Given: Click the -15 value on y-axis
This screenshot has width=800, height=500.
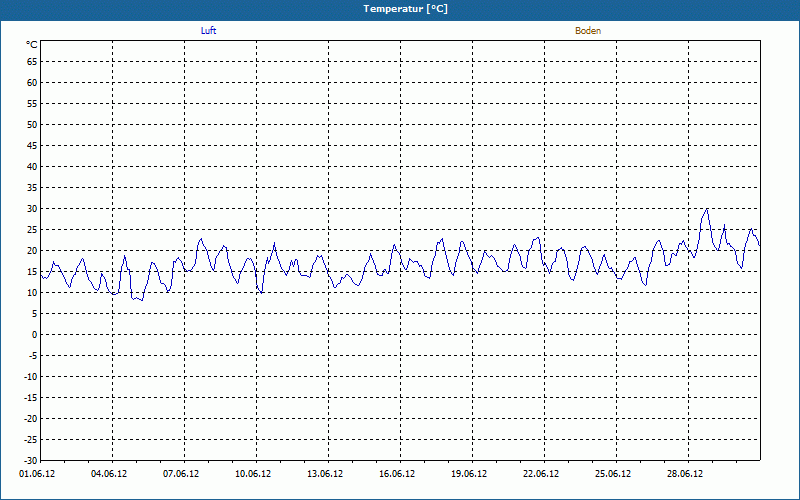Looking at the screenshot, I should pyautogui.click(x=29, y=398).
